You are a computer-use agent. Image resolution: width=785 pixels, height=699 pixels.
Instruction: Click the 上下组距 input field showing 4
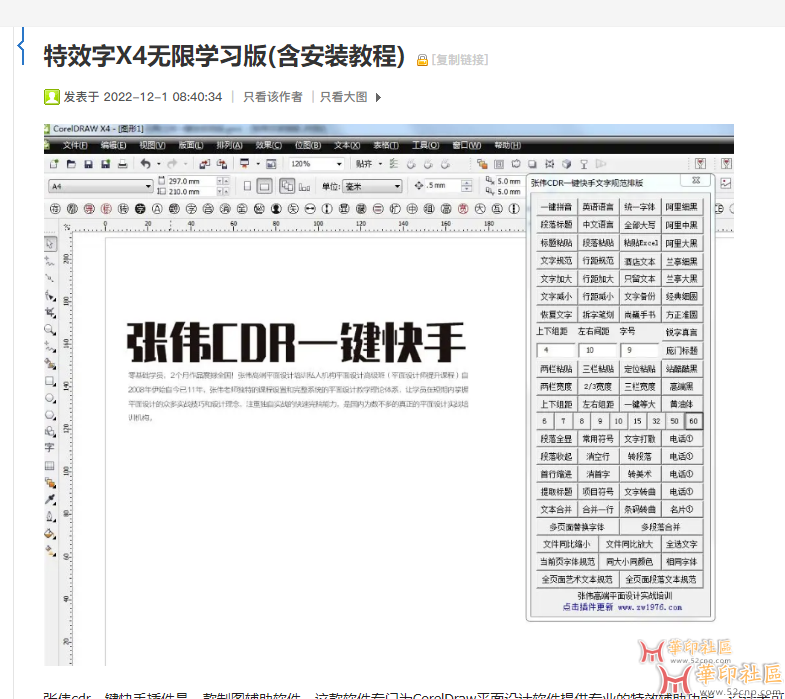pyautogui.click(x=555, y=350)
